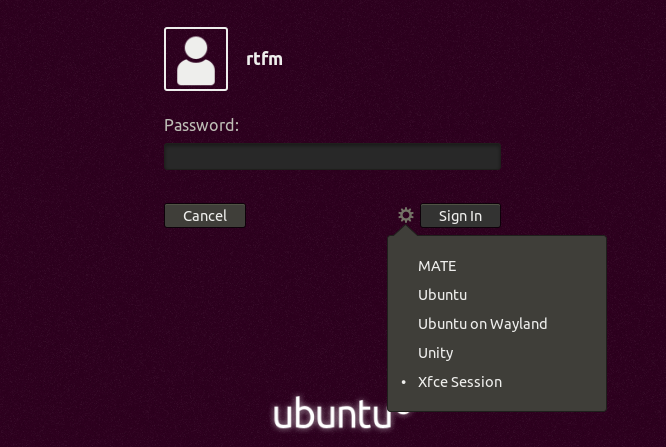Pick Ubuntu on Wayland from the list
This screenshot has width=666, height=447.
[x=482, y=324]
